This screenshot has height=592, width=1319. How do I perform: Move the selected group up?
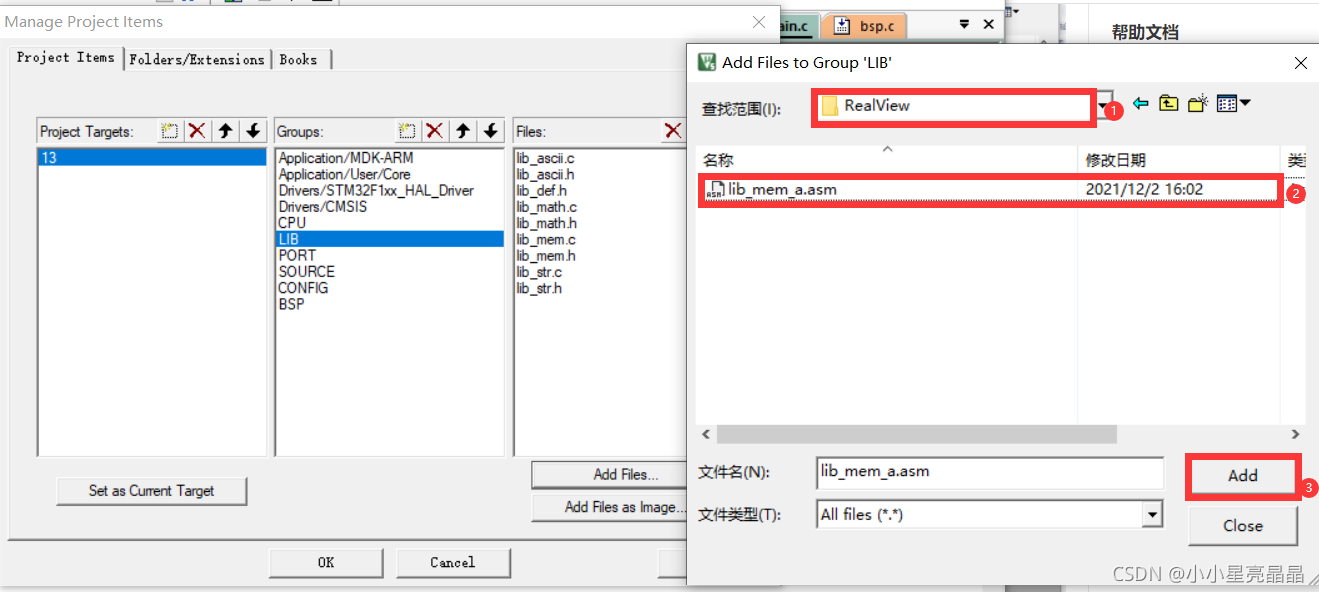(463, 131)
